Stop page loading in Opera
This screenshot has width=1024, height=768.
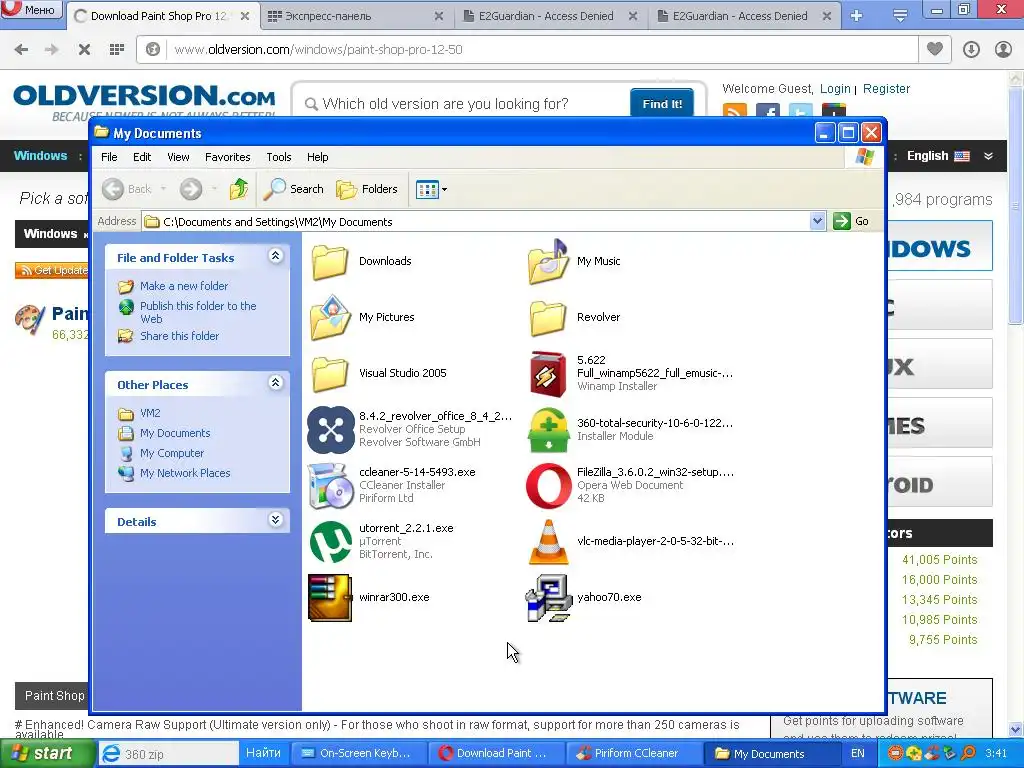[x=84, y=49]
